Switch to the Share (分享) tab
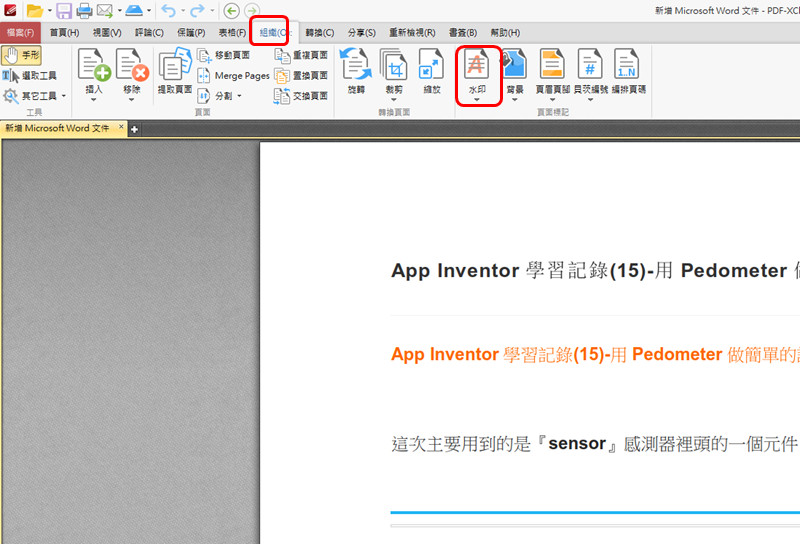800x544 pixels. click(362, 33)
